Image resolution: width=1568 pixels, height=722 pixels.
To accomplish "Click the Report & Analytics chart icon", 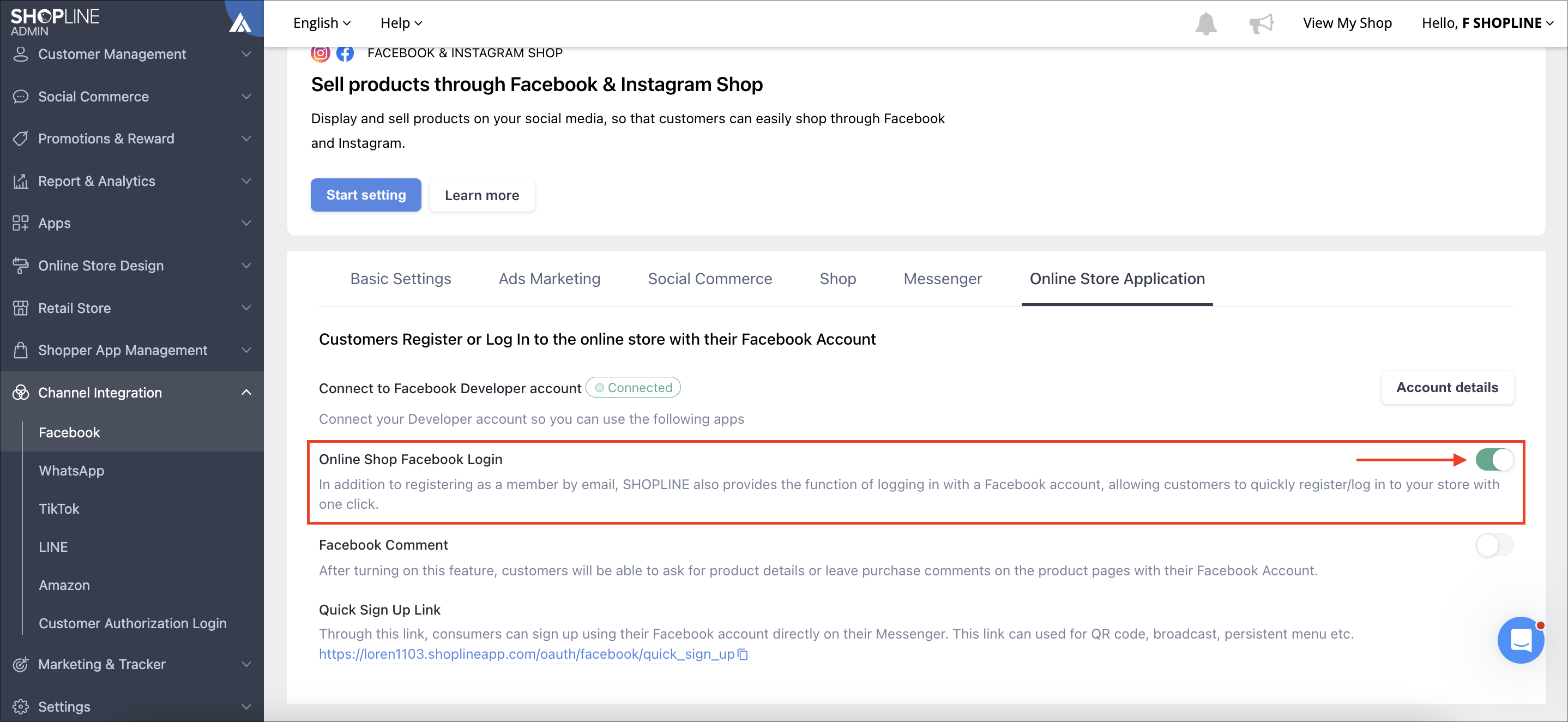I will [x=21, y=181].
